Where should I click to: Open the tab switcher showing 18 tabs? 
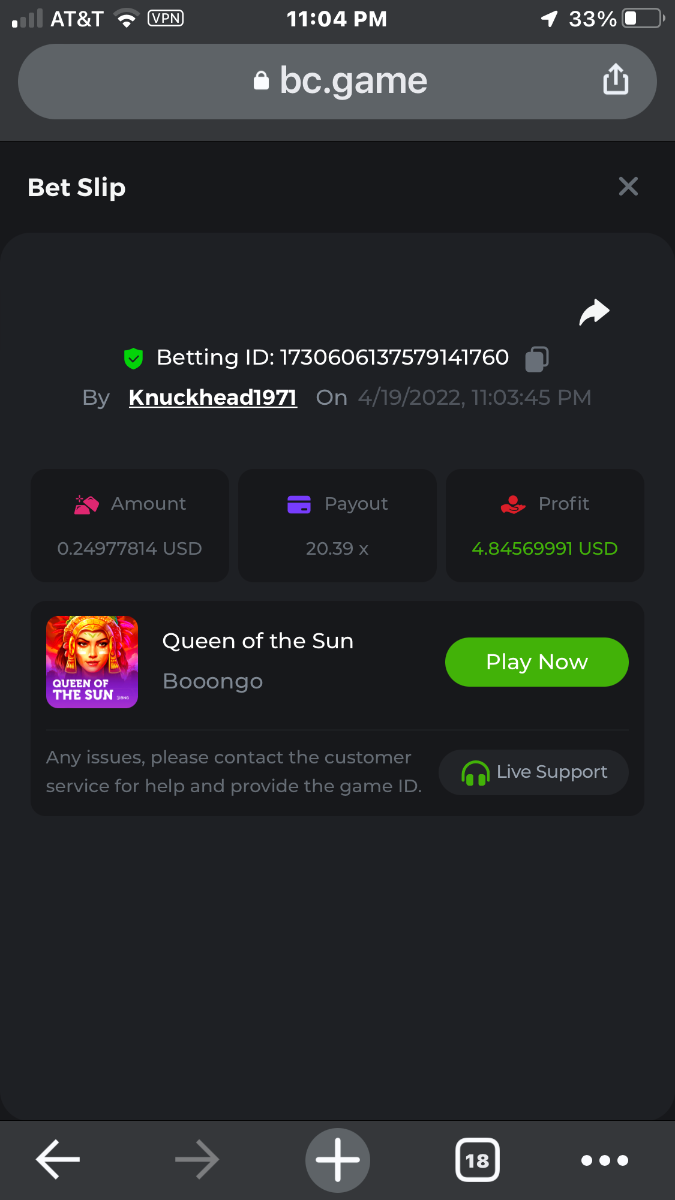[x=477, y=1160]
